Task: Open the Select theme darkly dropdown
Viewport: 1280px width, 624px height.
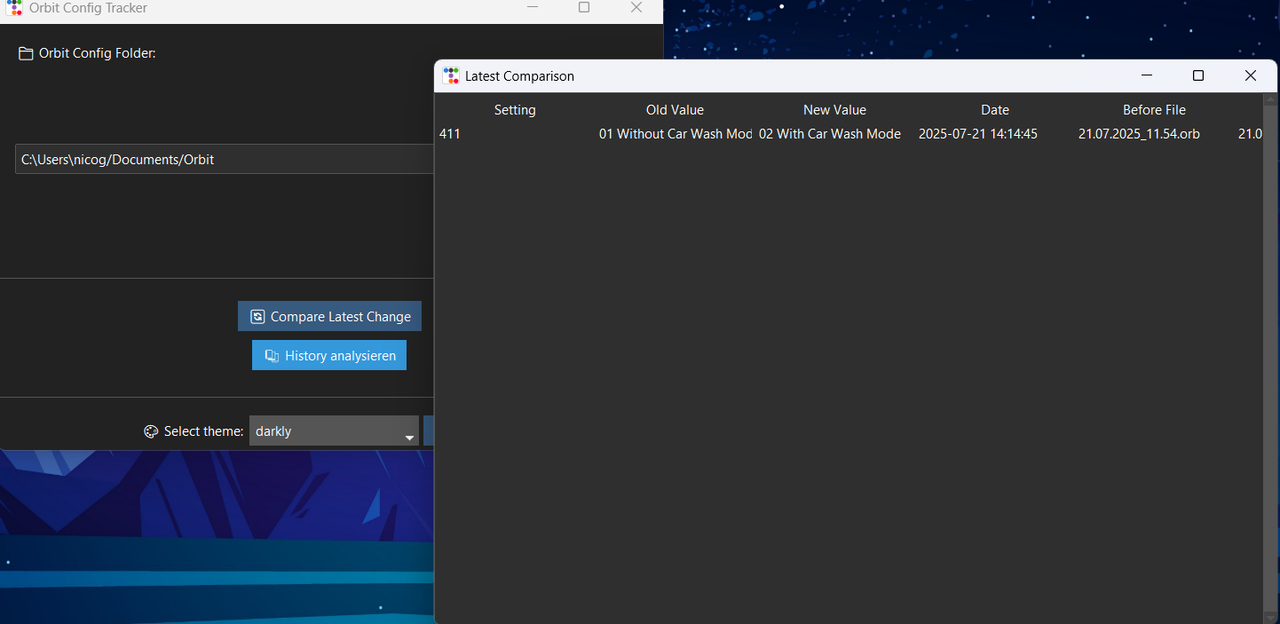Action: [x=334, y=431]
